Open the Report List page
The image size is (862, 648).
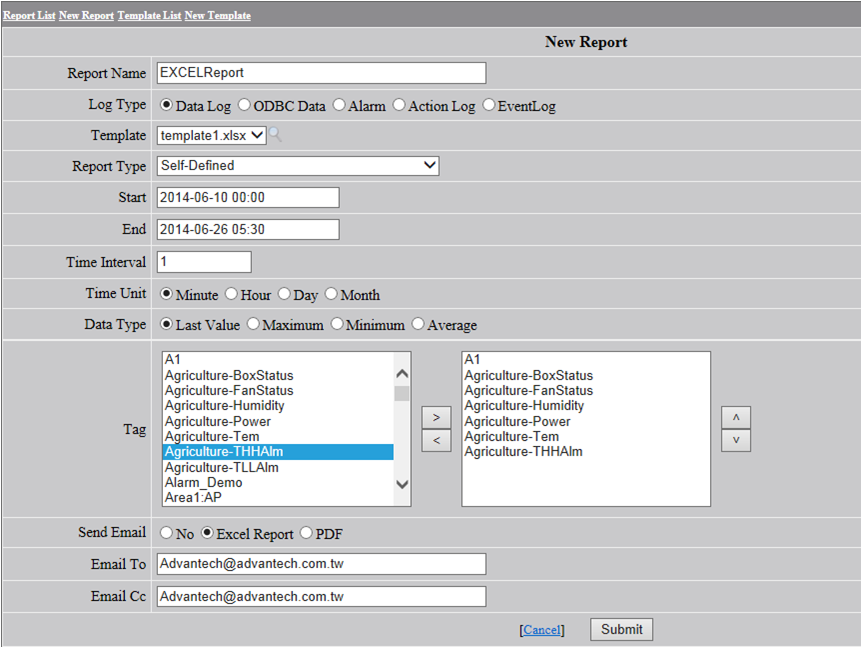coord(29,16)
